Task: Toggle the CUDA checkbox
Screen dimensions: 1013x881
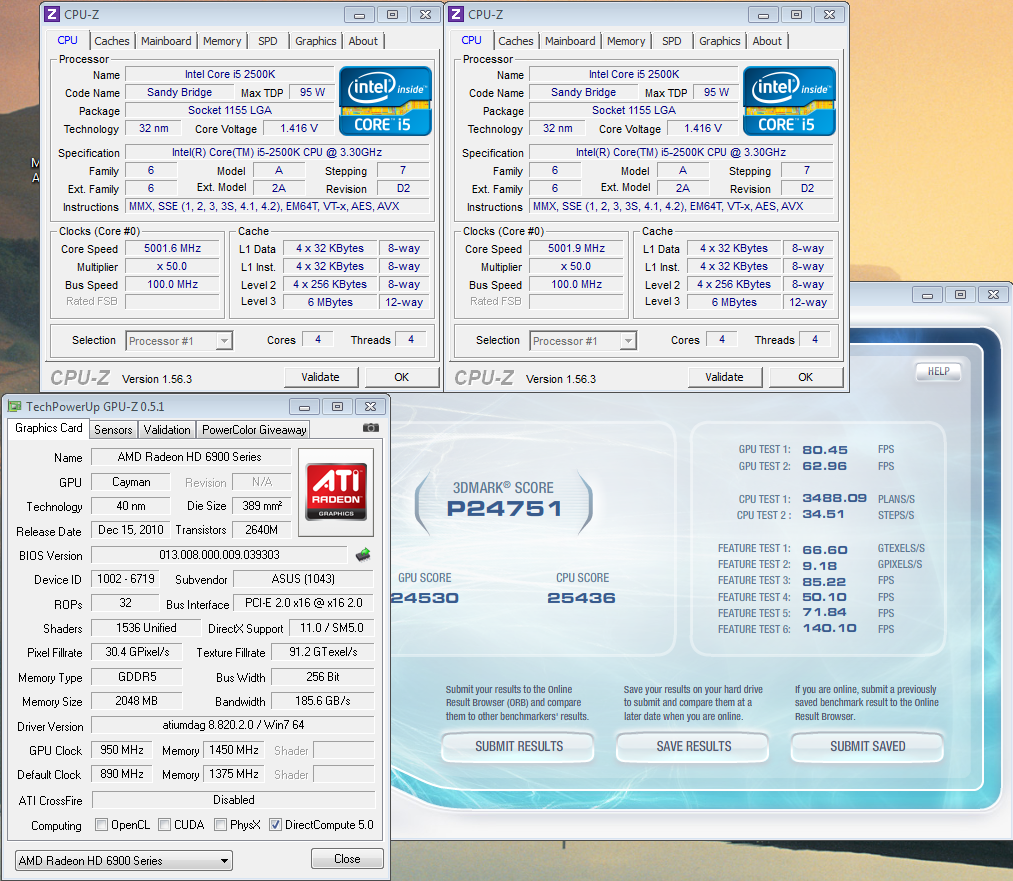Action: click(164, 824)
